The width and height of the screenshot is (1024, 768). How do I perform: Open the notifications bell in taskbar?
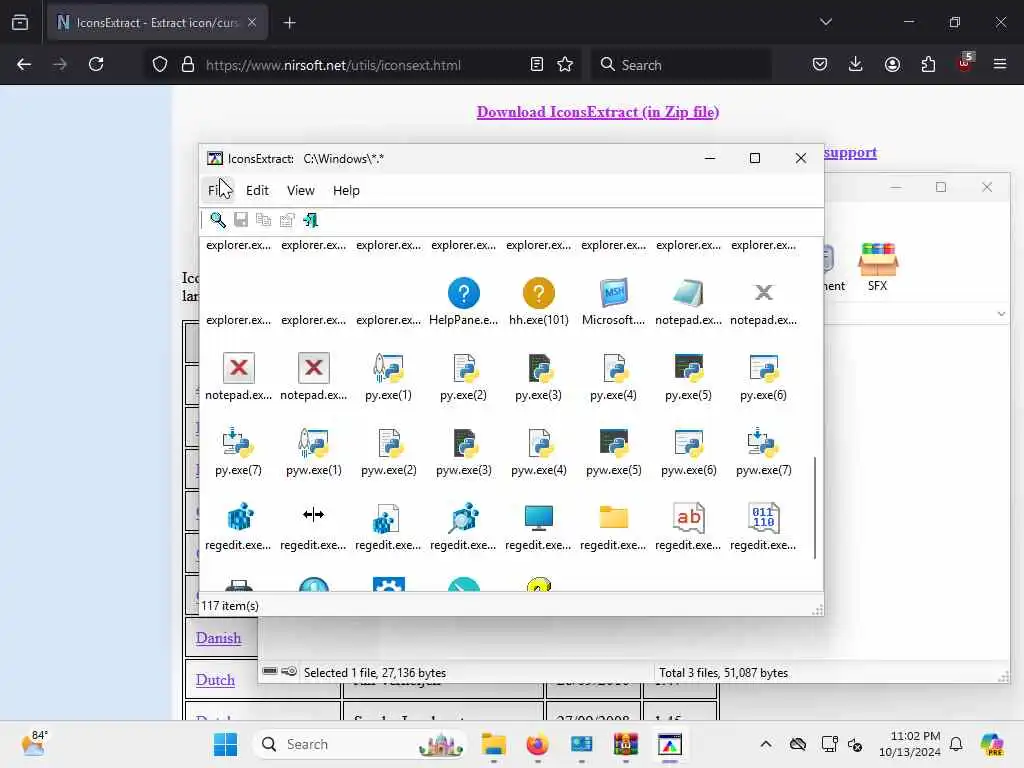[x=956, y=744]
